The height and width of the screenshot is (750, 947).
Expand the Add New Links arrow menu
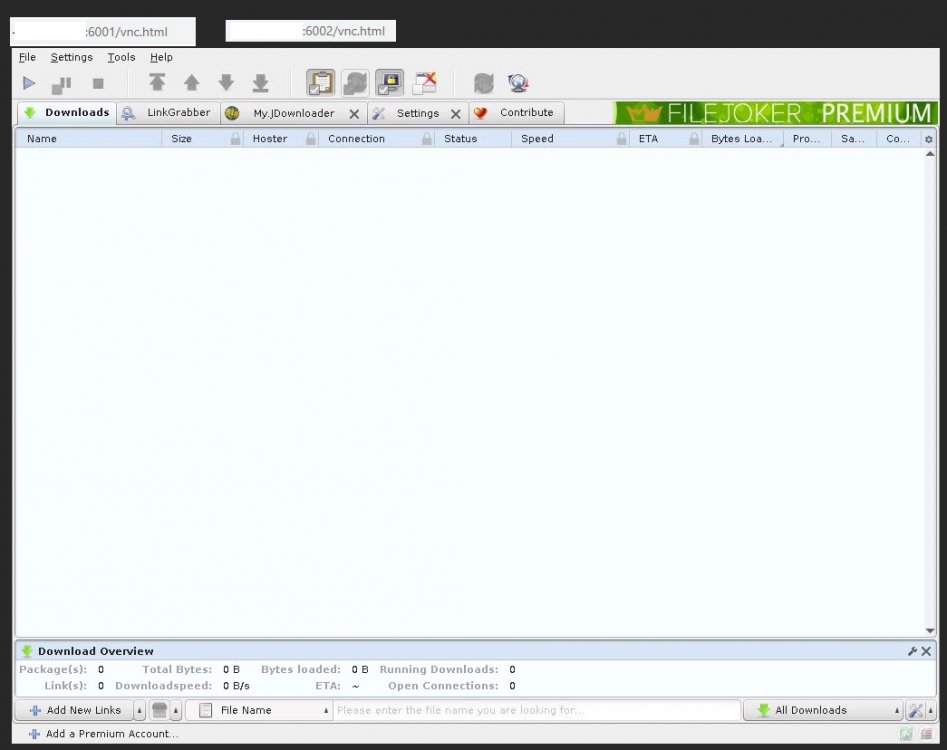pyautogui.click(x=140, y=711)
